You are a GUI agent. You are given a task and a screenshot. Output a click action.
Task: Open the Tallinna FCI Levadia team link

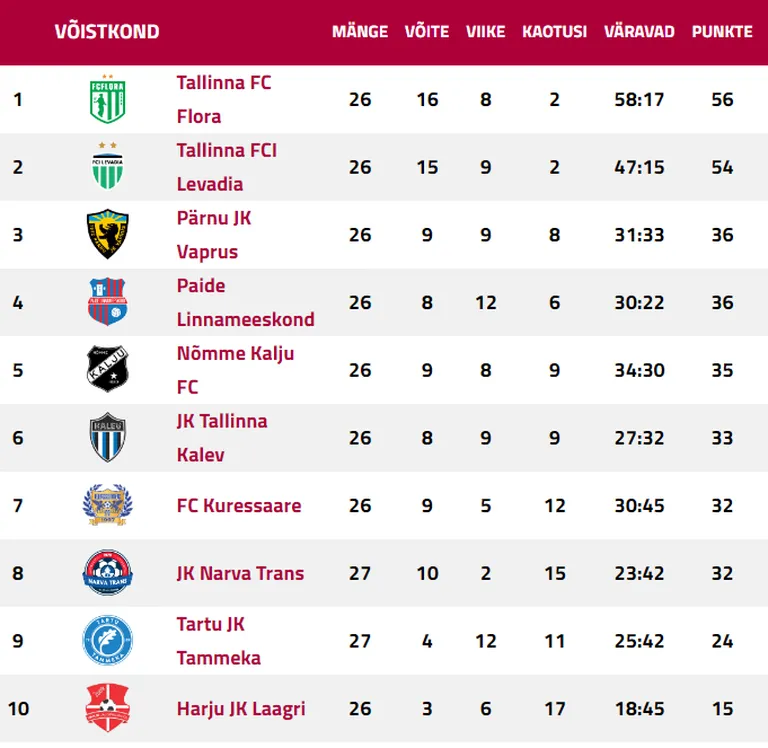(227, 167)
